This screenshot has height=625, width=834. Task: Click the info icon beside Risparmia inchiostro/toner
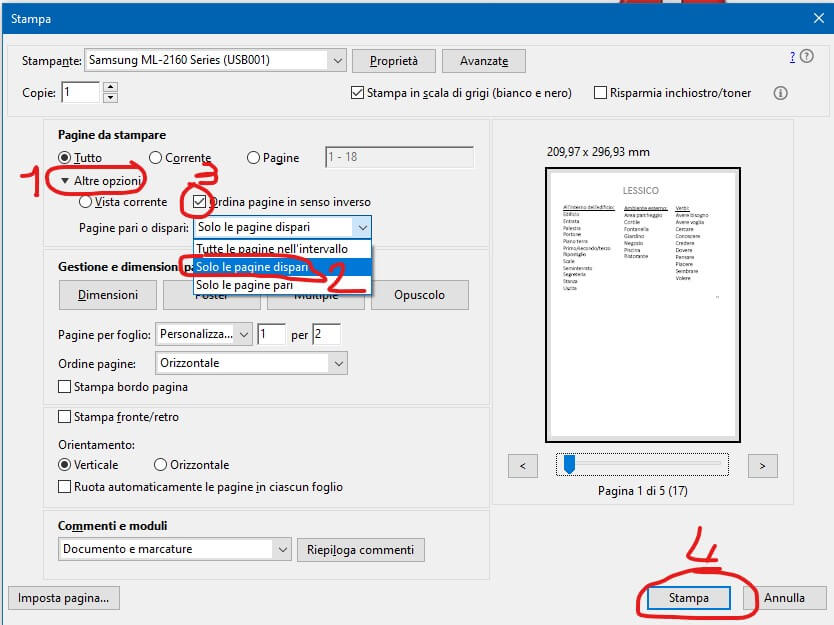tap(781, 93)
